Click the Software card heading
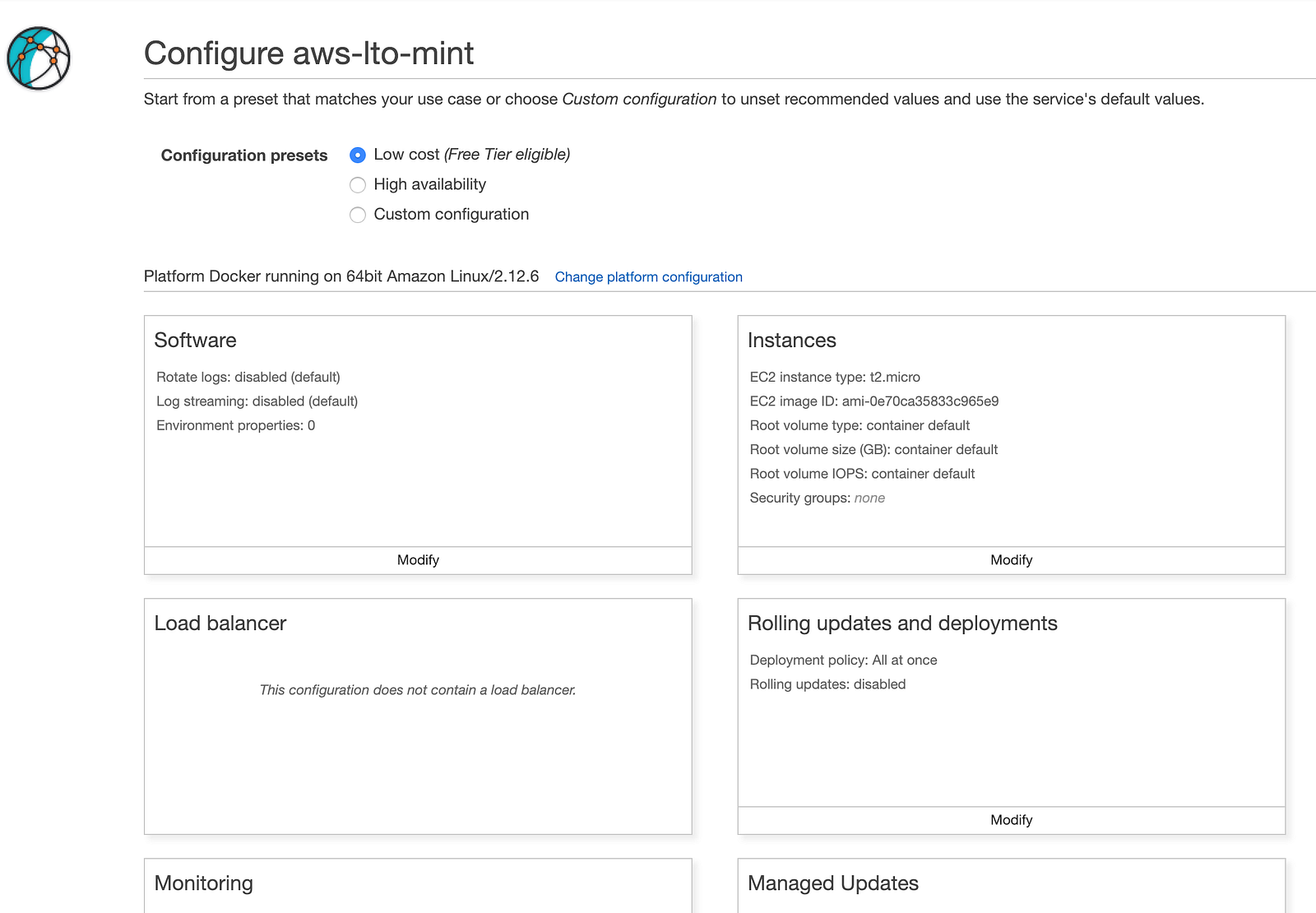The image size is (1316, 913). tap(196, 341)
